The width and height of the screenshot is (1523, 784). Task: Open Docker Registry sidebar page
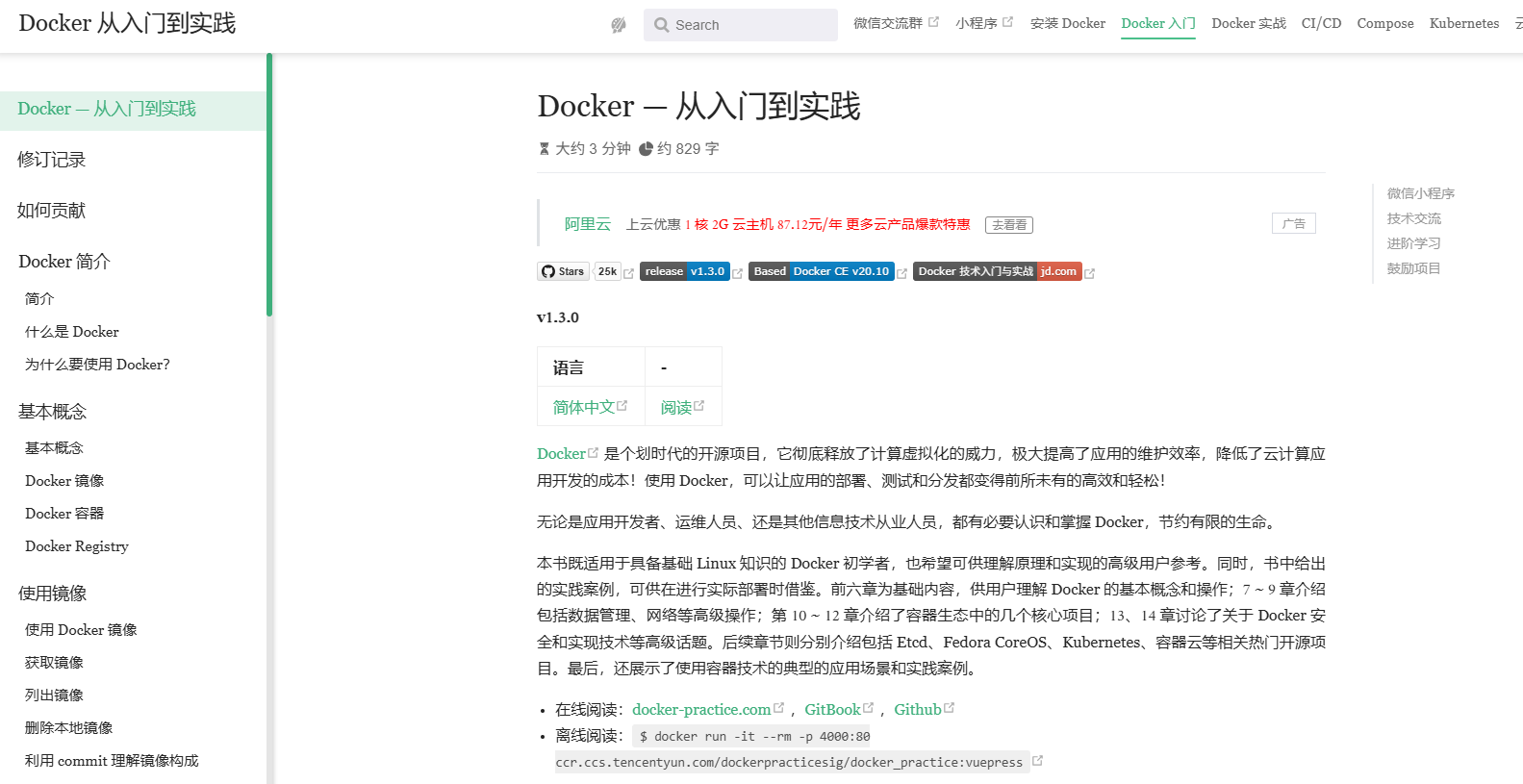[x=77, y=546]
